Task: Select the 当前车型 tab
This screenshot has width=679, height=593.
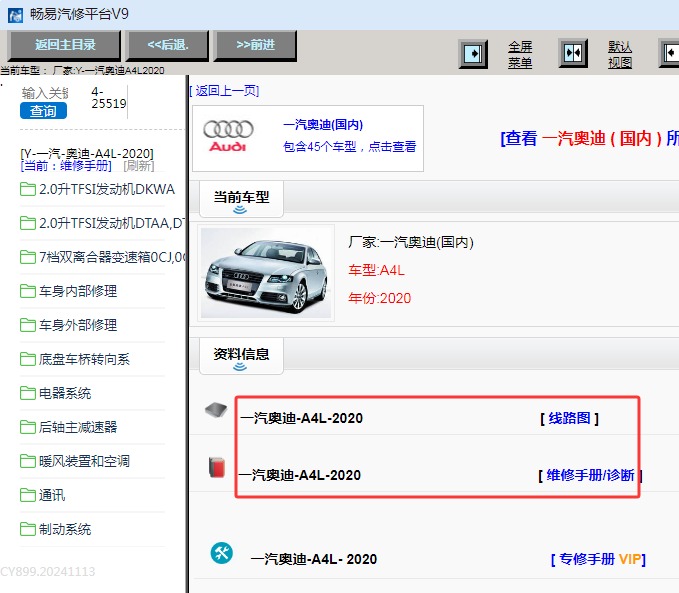Action: [x=241, y=200]
